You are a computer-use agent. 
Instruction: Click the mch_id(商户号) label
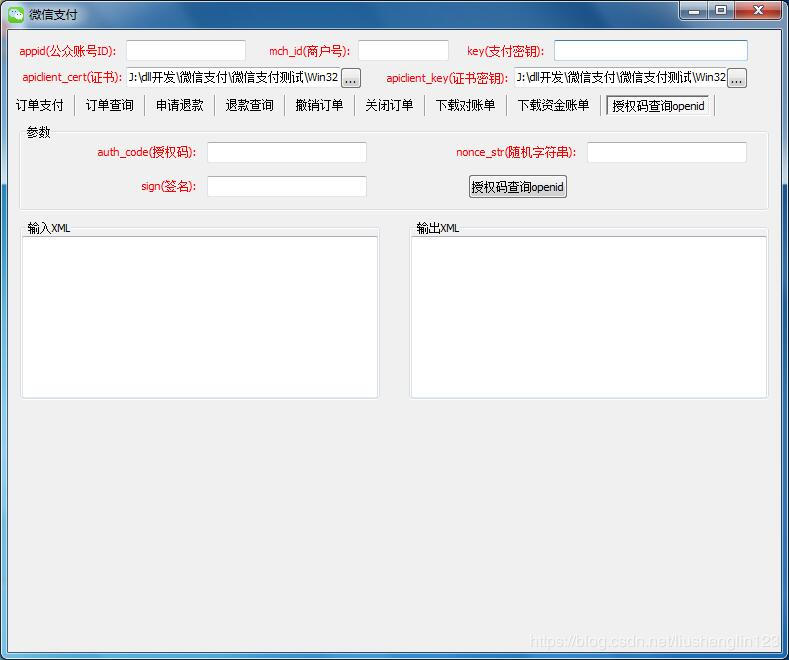tap(309, 51)
